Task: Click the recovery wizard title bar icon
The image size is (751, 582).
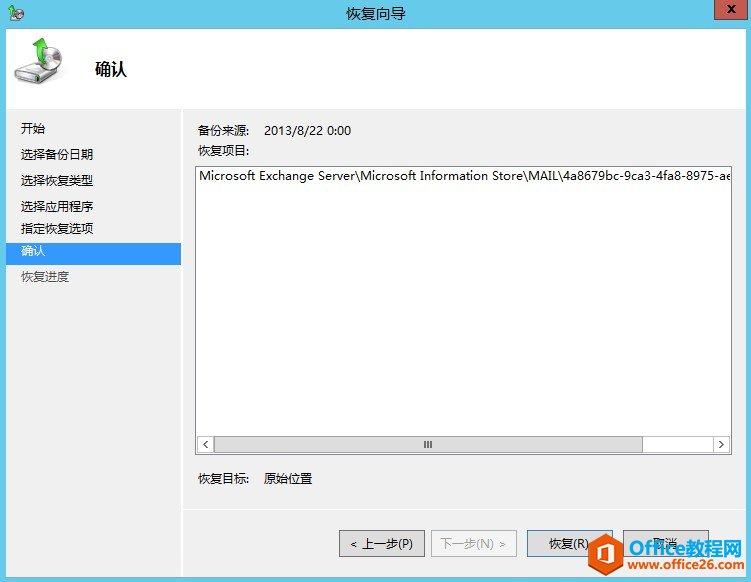Action: tap(16, 13)
